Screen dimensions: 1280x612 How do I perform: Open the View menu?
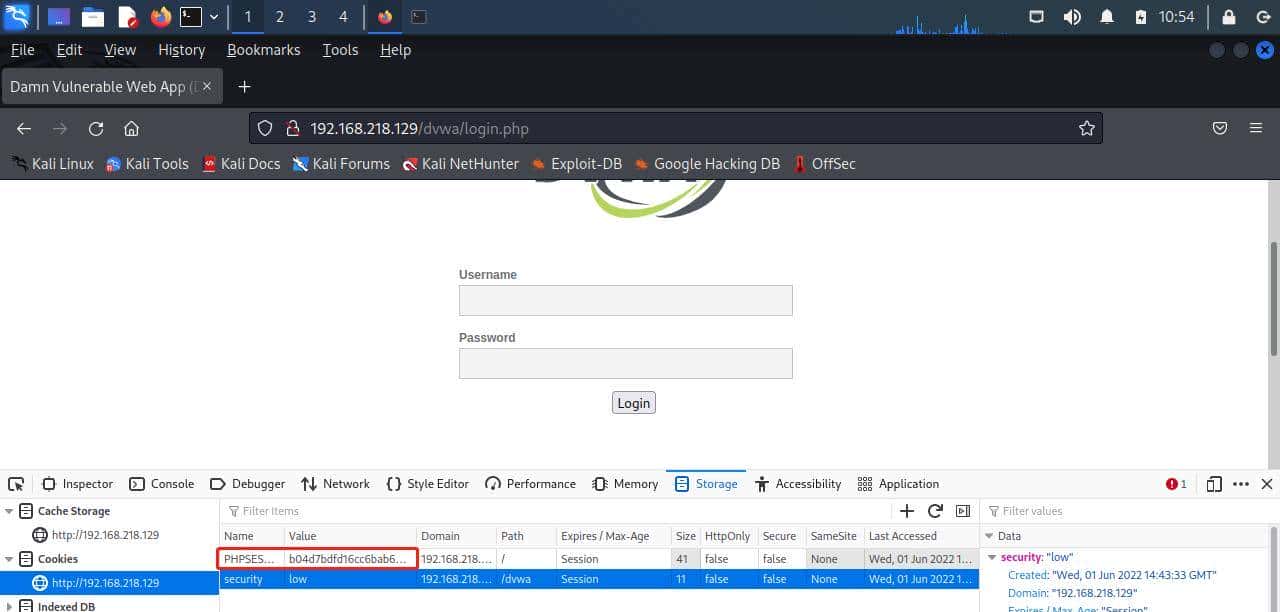coord(120,50)
